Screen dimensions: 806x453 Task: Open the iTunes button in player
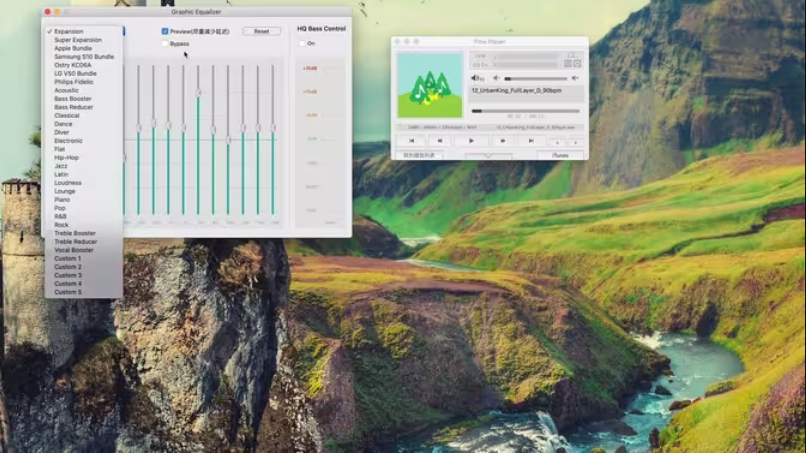[x=560, y=155]
